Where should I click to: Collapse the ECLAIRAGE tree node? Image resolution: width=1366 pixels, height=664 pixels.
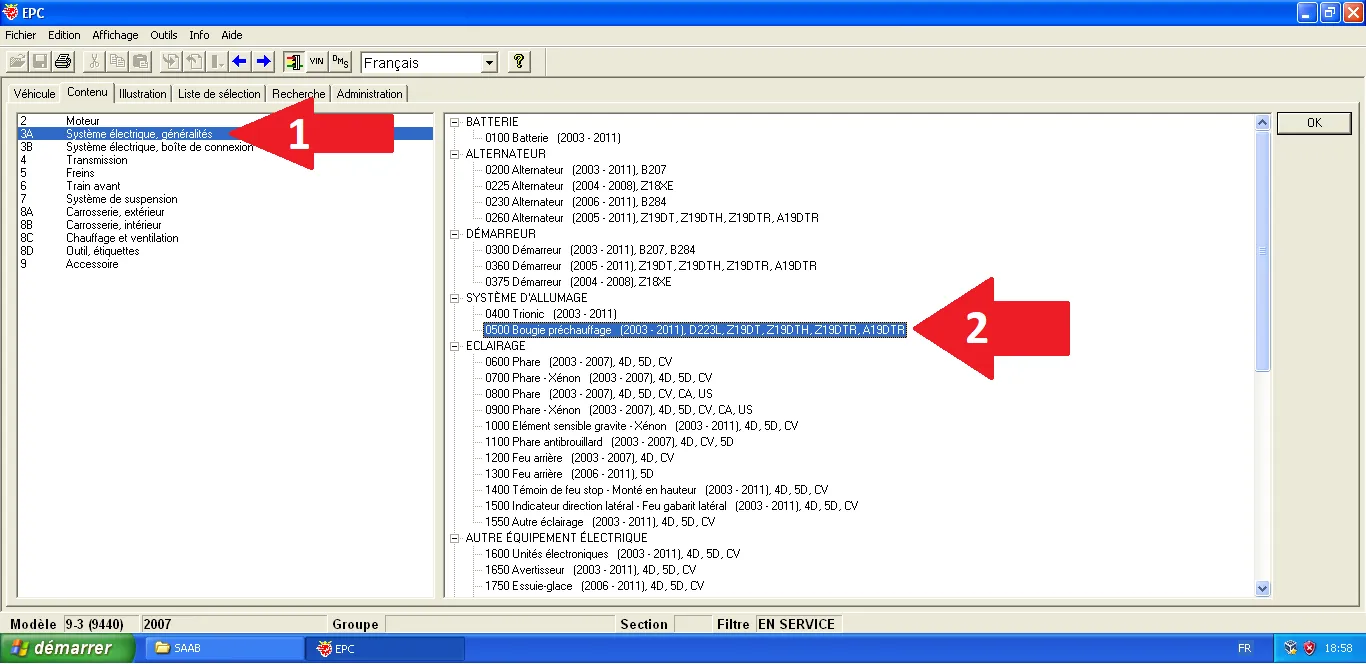(455, 346)
